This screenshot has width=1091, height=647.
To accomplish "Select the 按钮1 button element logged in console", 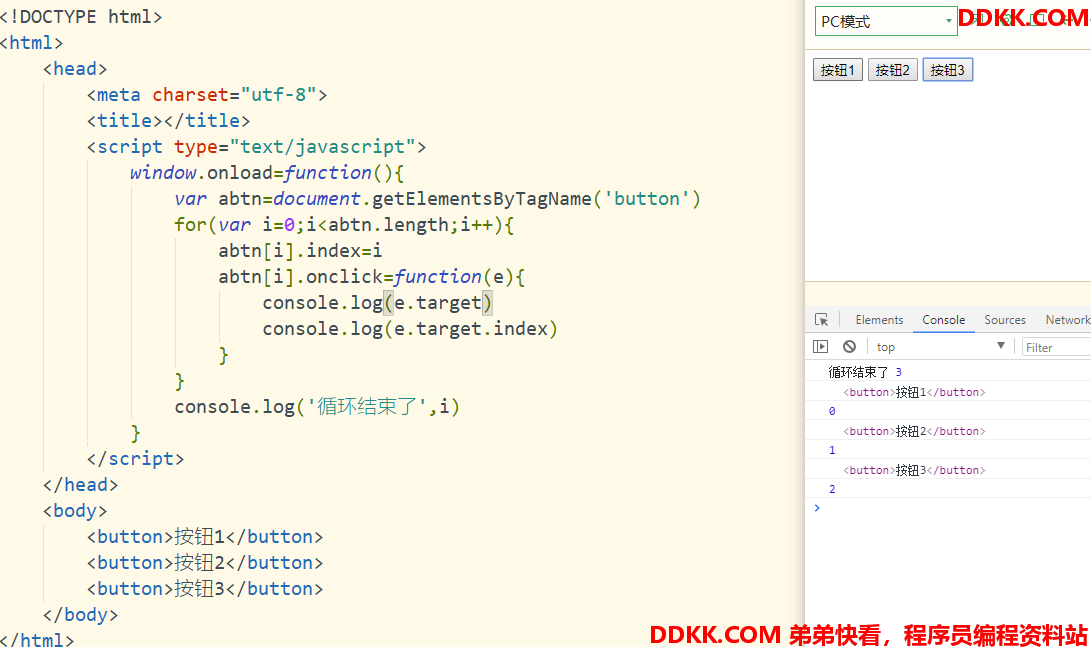I will coord(914,392).
